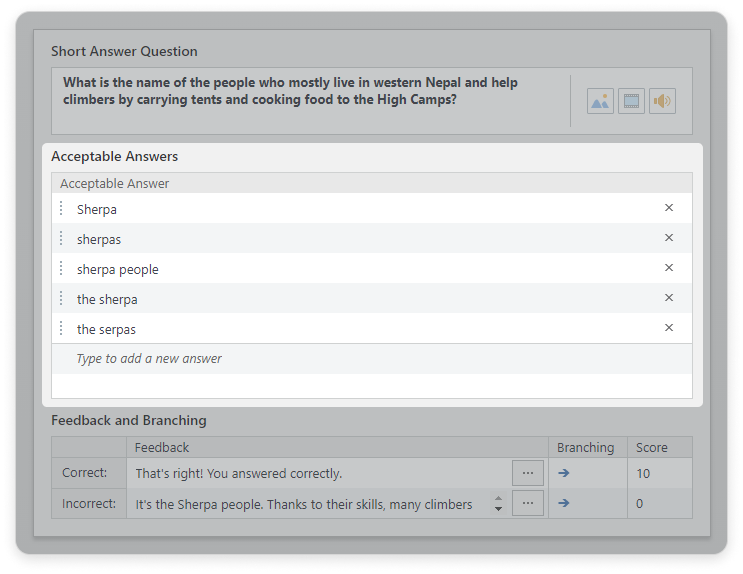Open branching arrow for Correct feedback
The image size is (743, 574).
tap(563, 473)
